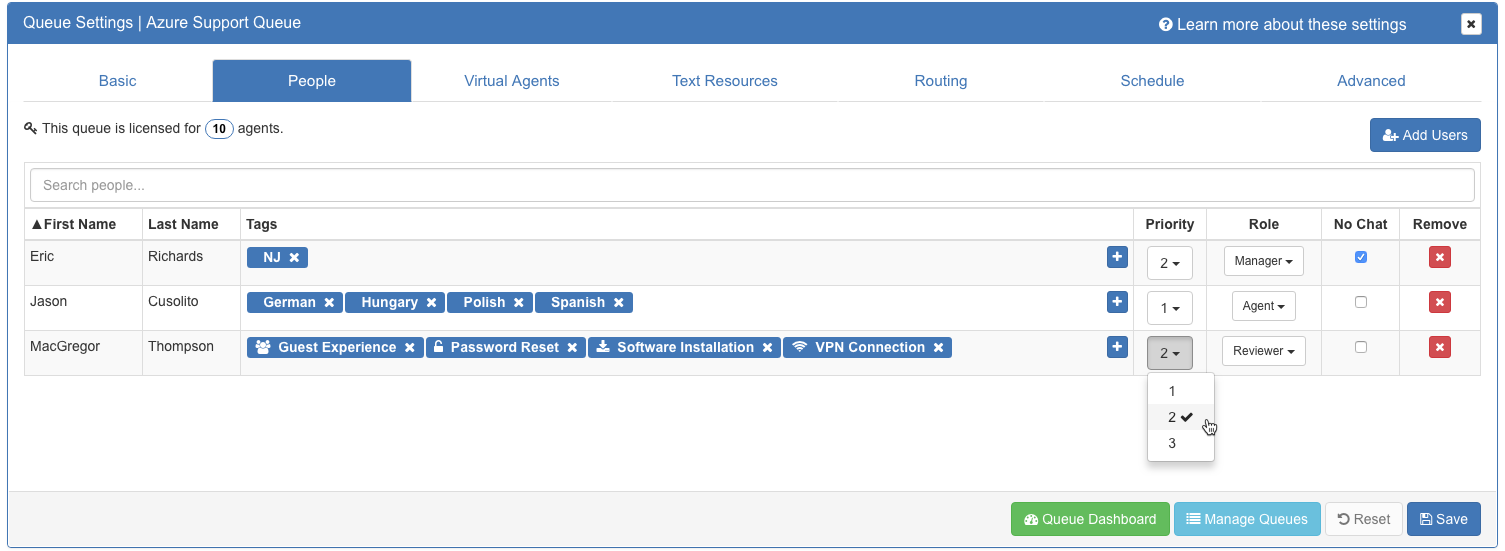Save the queue settings
The image size is (1505, 551).
[x=1443, y=519]
